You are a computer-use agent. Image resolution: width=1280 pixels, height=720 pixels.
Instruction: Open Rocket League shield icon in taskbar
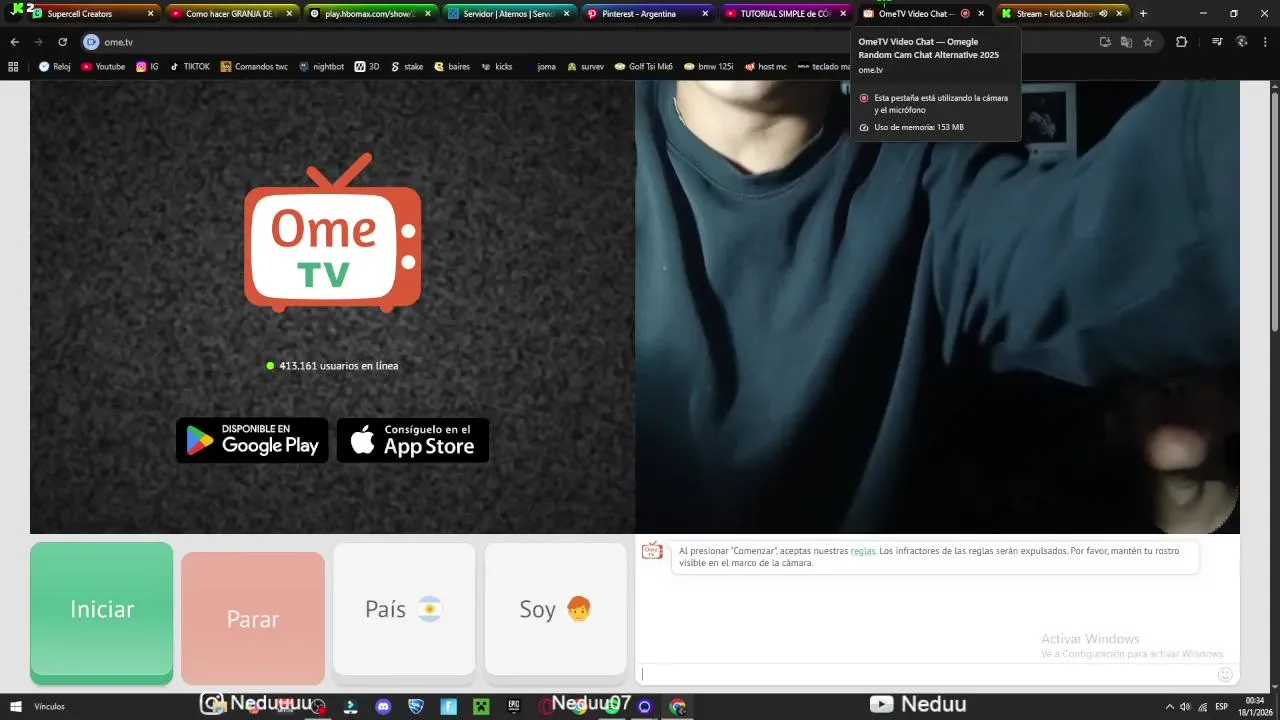tap(416, 706)
